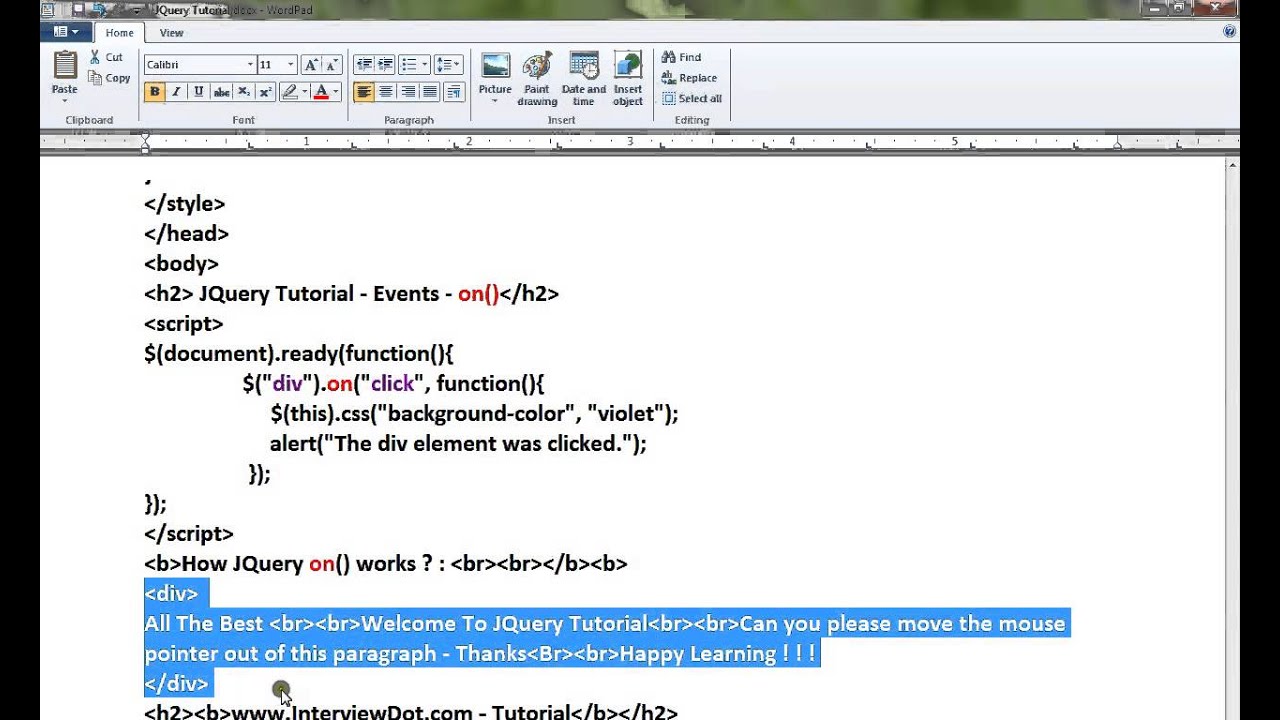Toggle Underline formatting
Image resolution: width=1280 pixels, height=720 pixels.
[198, 92]
